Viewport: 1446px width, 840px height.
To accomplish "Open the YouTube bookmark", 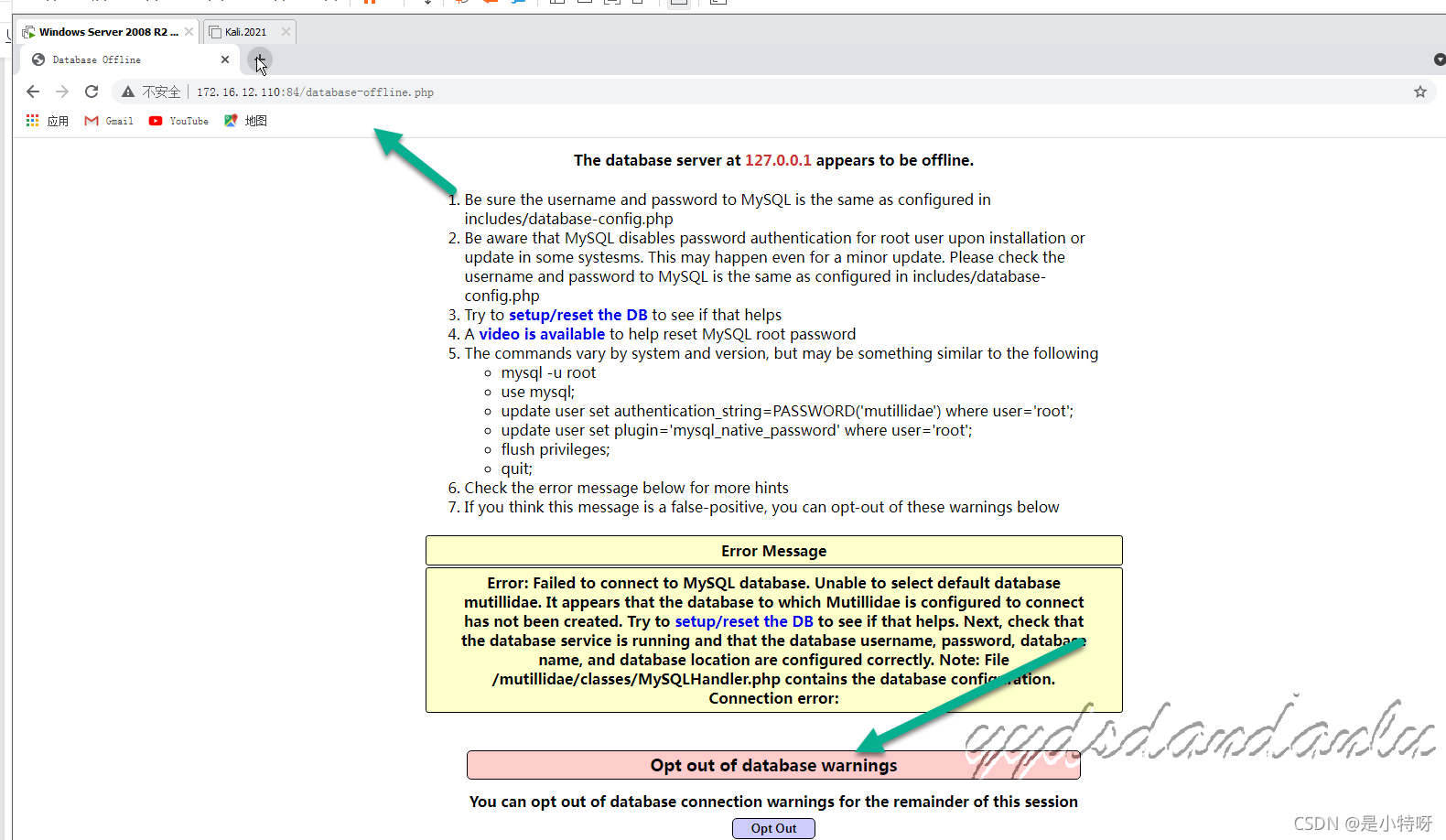I will click(178, 121).
